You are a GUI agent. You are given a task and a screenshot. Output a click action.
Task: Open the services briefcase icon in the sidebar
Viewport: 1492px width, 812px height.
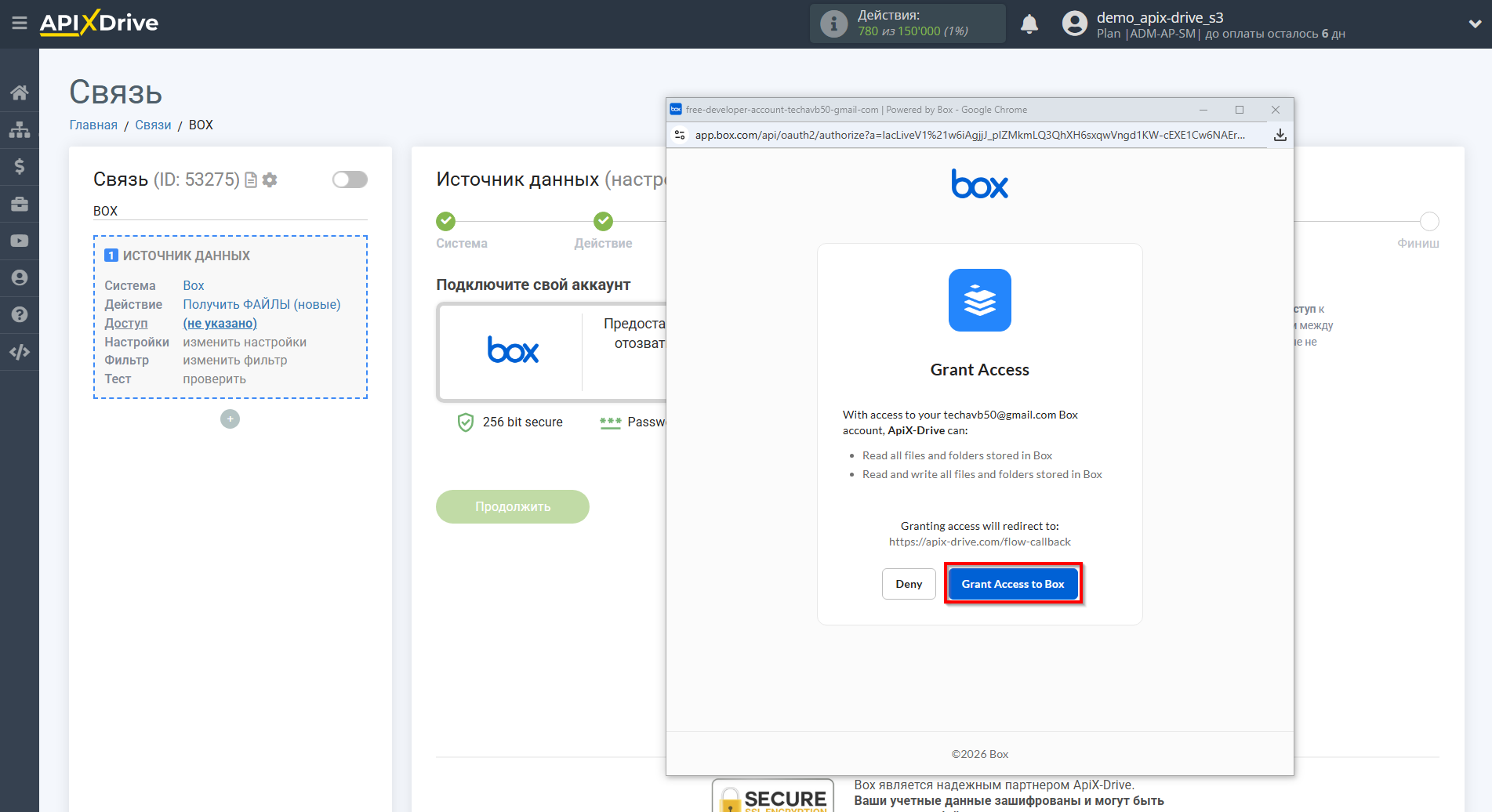[x=20, y=203]
